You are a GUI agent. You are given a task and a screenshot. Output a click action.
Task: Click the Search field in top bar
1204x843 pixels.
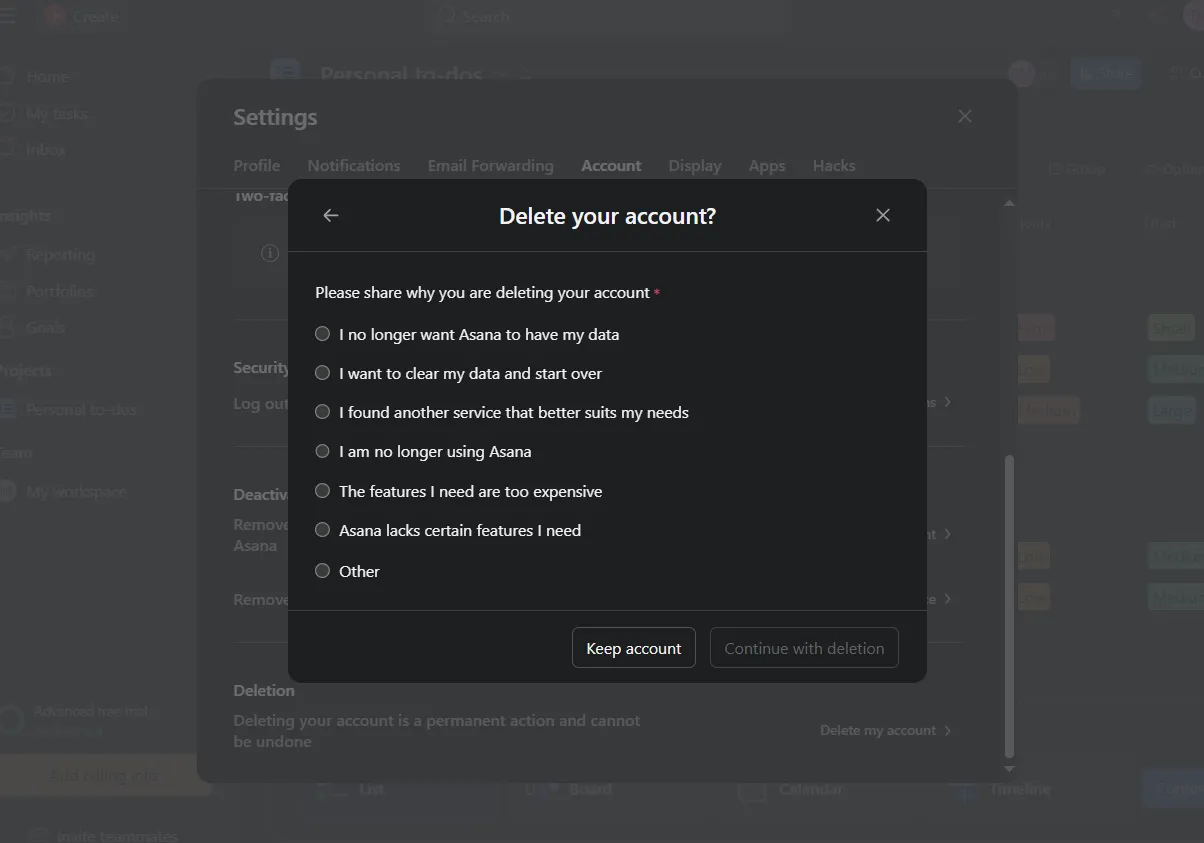coord(608,16)
